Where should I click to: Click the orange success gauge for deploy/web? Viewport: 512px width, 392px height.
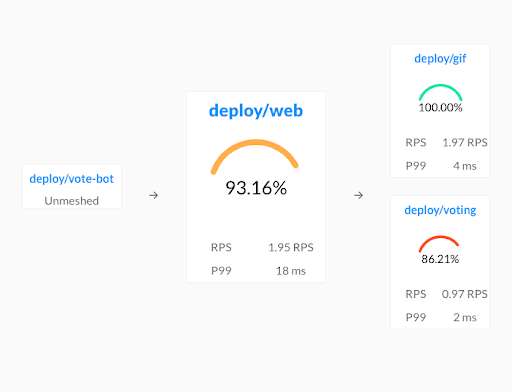256,156
